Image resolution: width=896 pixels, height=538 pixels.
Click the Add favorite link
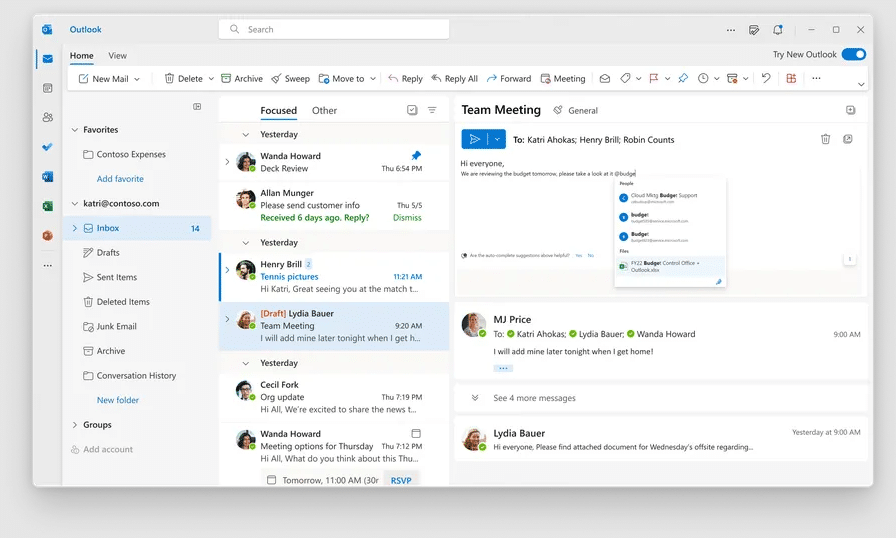pyautogui.click(x=120, y=179)
